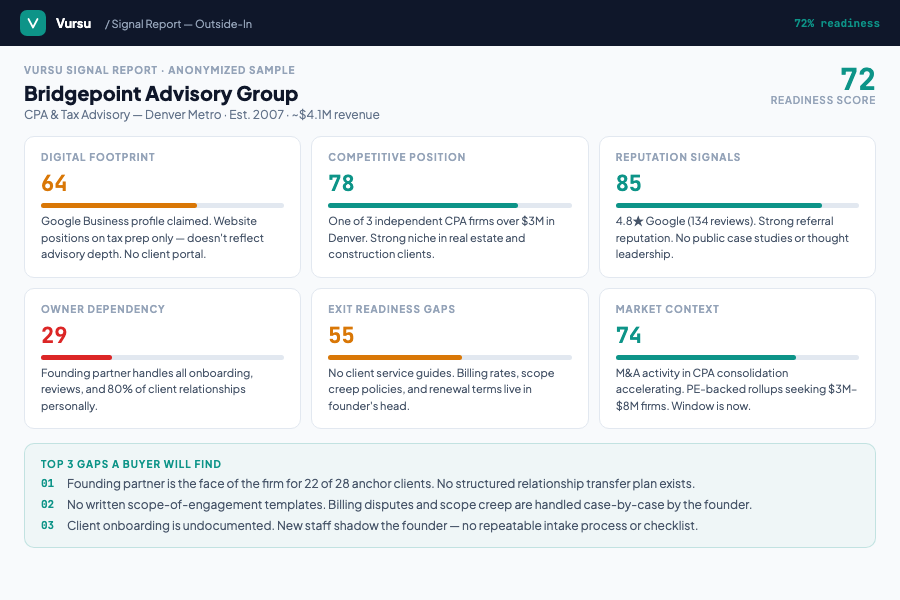Click the Google Business profile description text
Screen dimensions: 900x600
click(x=152, y=238)
